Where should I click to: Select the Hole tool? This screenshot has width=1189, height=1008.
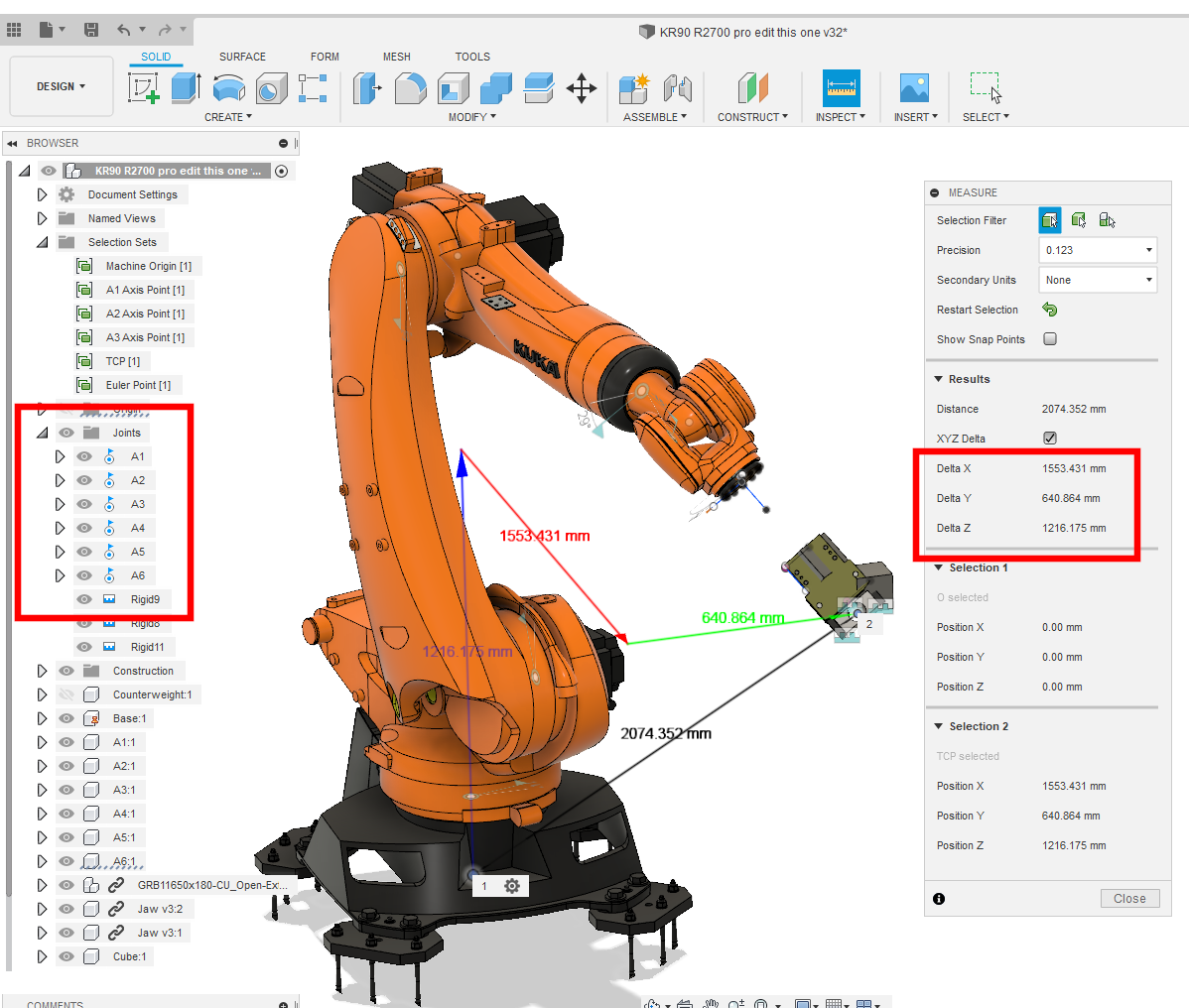(x=272, y=88)
